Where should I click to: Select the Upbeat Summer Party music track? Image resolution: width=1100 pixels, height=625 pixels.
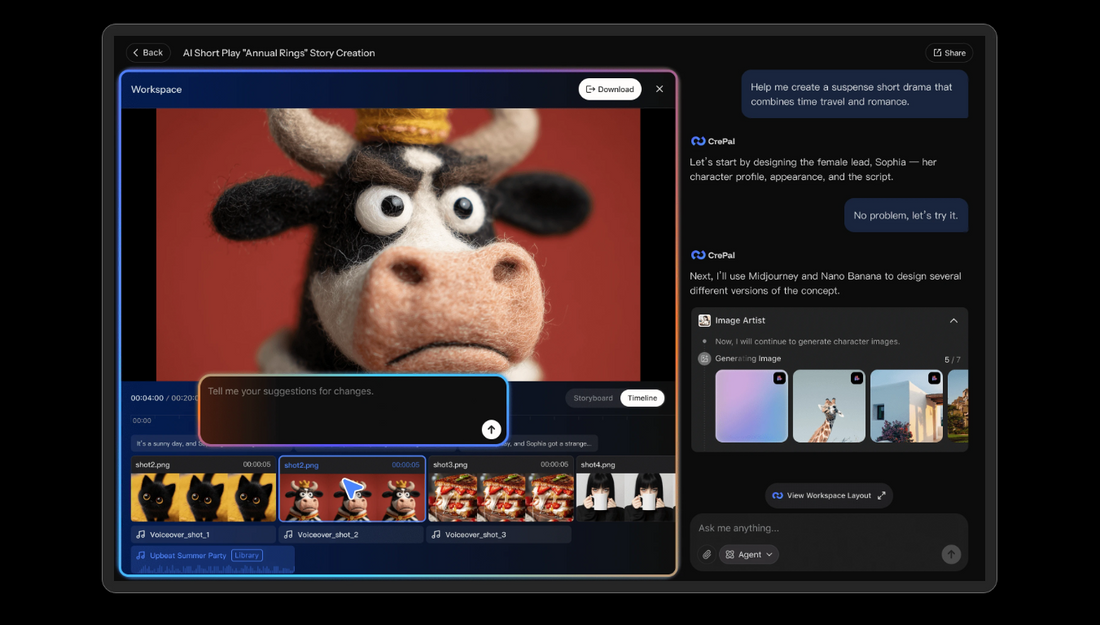[x=213, y=559]
